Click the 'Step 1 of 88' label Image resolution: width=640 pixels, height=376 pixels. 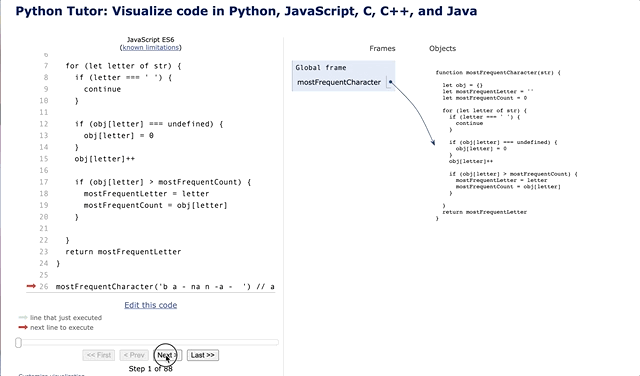pyautogui.click(x=151, y=369)
